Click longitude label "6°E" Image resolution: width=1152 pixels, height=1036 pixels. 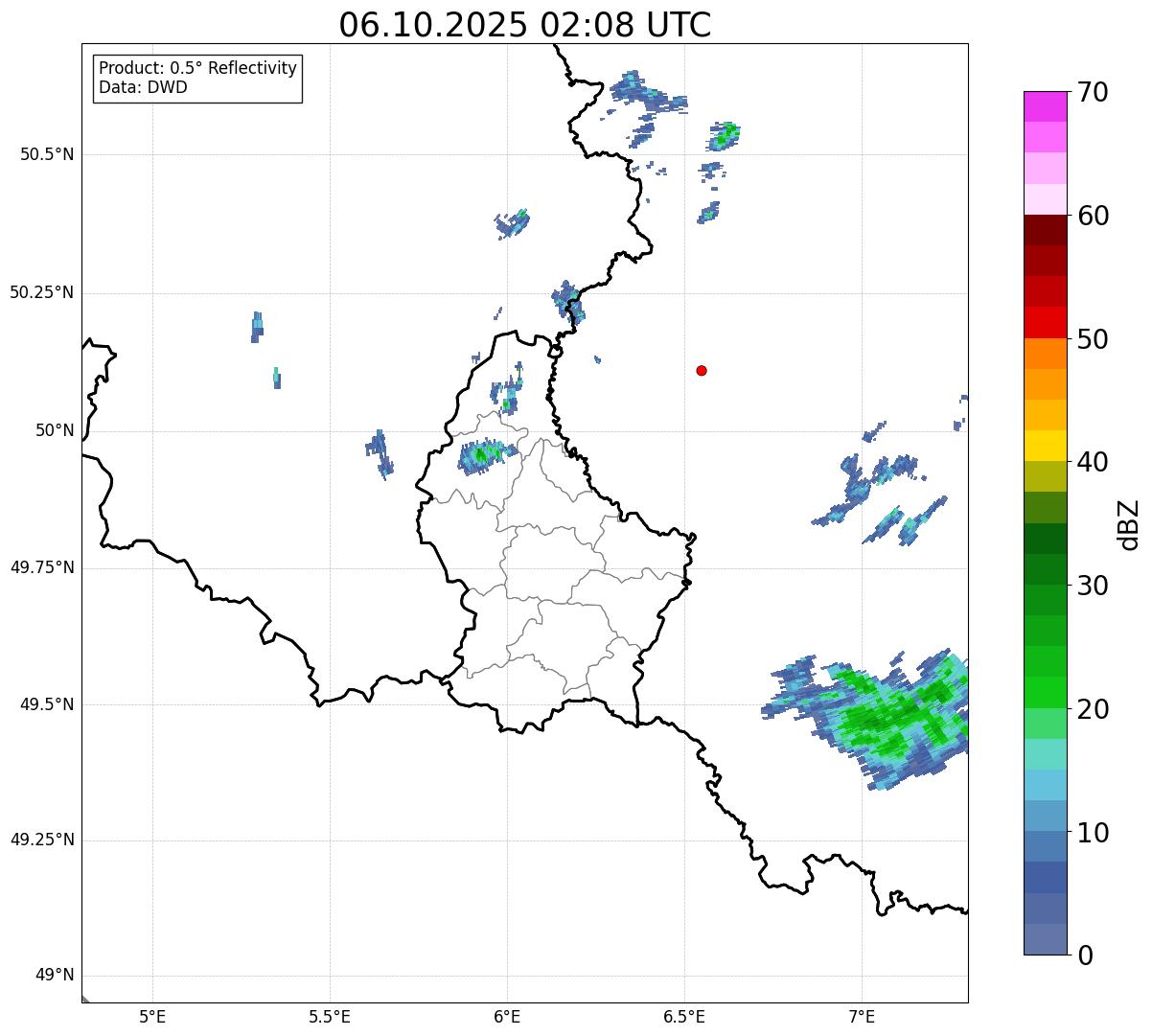click(507, 1017)
